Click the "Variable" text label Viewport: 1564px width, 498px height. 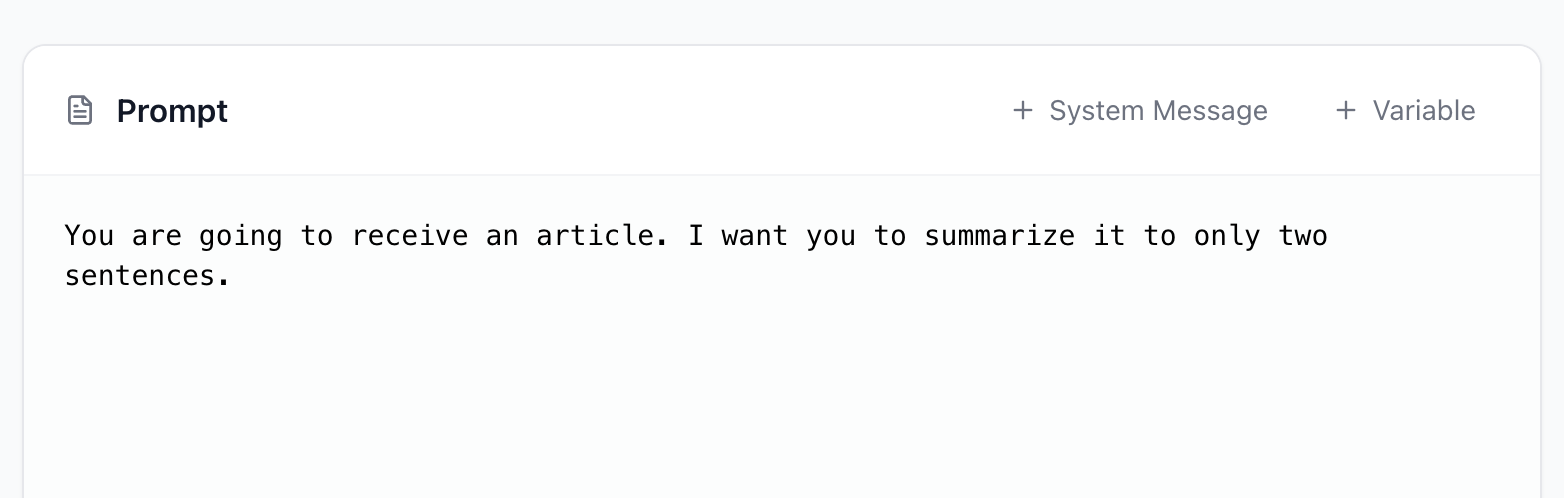tap(1423, 110)
